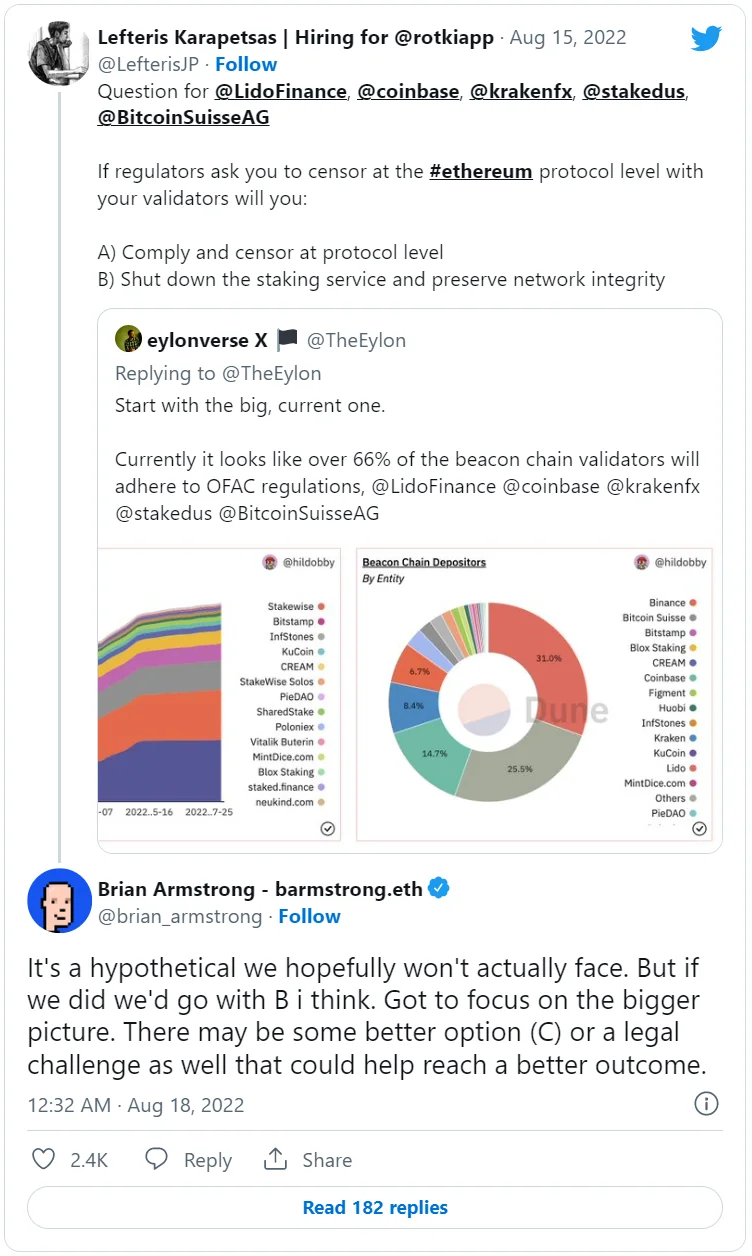Open the @LidoFinance mention link
Viewport: 752px width, 1256px height.
[280, 92]
